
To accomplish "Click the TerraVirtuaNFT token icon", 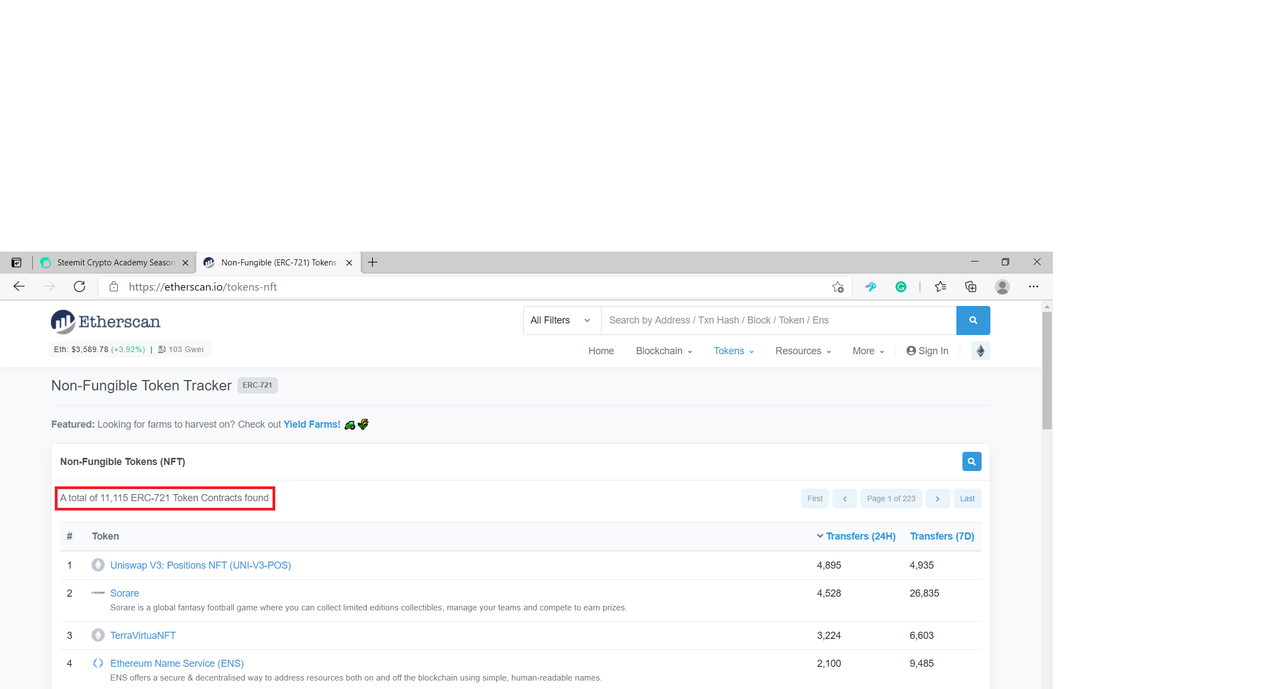I will (98, 635).
